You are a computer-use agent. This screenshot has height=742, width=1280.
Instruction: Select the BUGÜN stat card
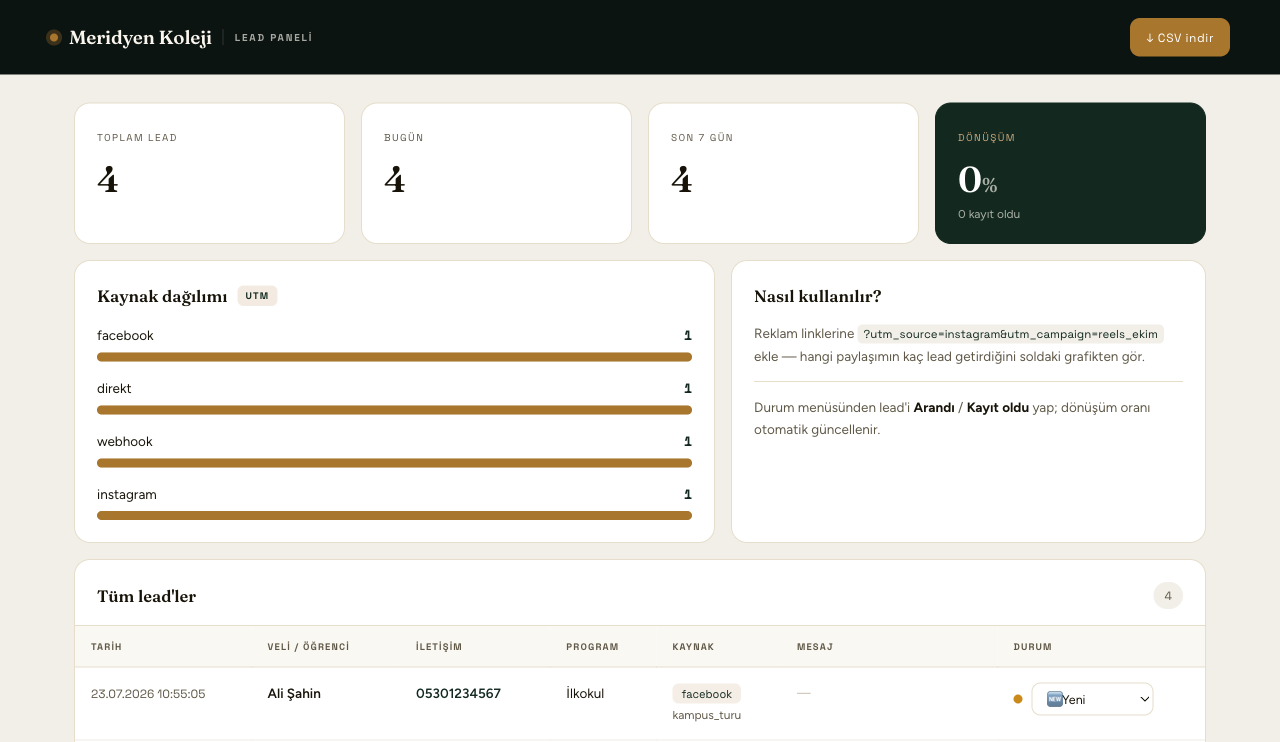(496, 173)
